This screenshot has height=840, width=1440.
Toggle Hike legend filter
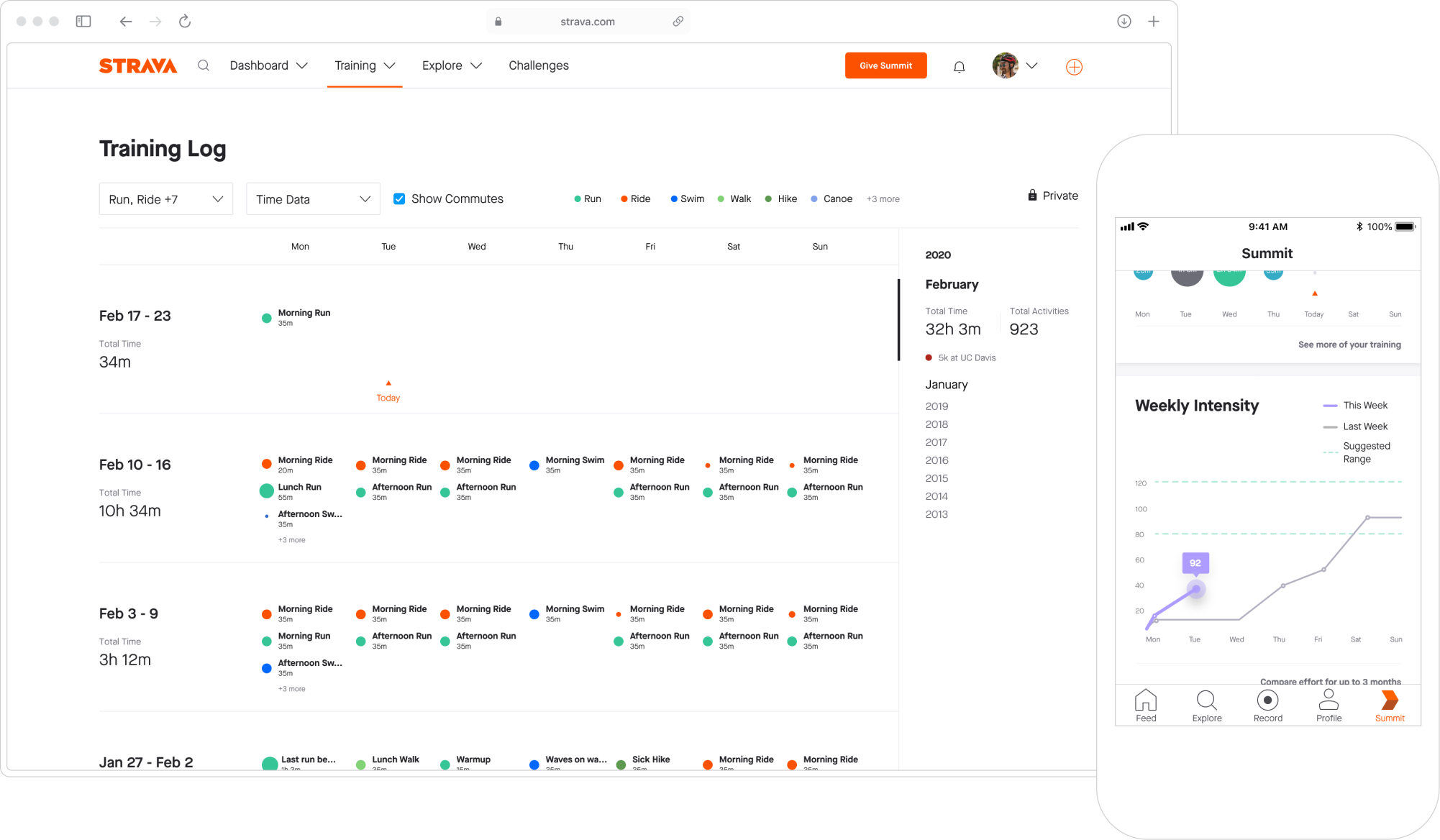[x=781, y=199]
